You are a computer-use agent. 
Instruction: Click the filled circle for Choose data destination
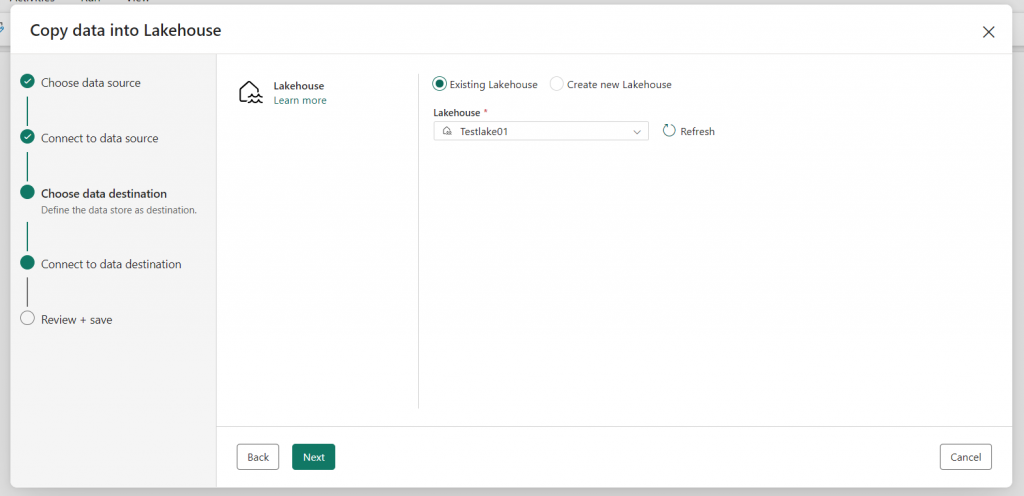pos(27,193)
